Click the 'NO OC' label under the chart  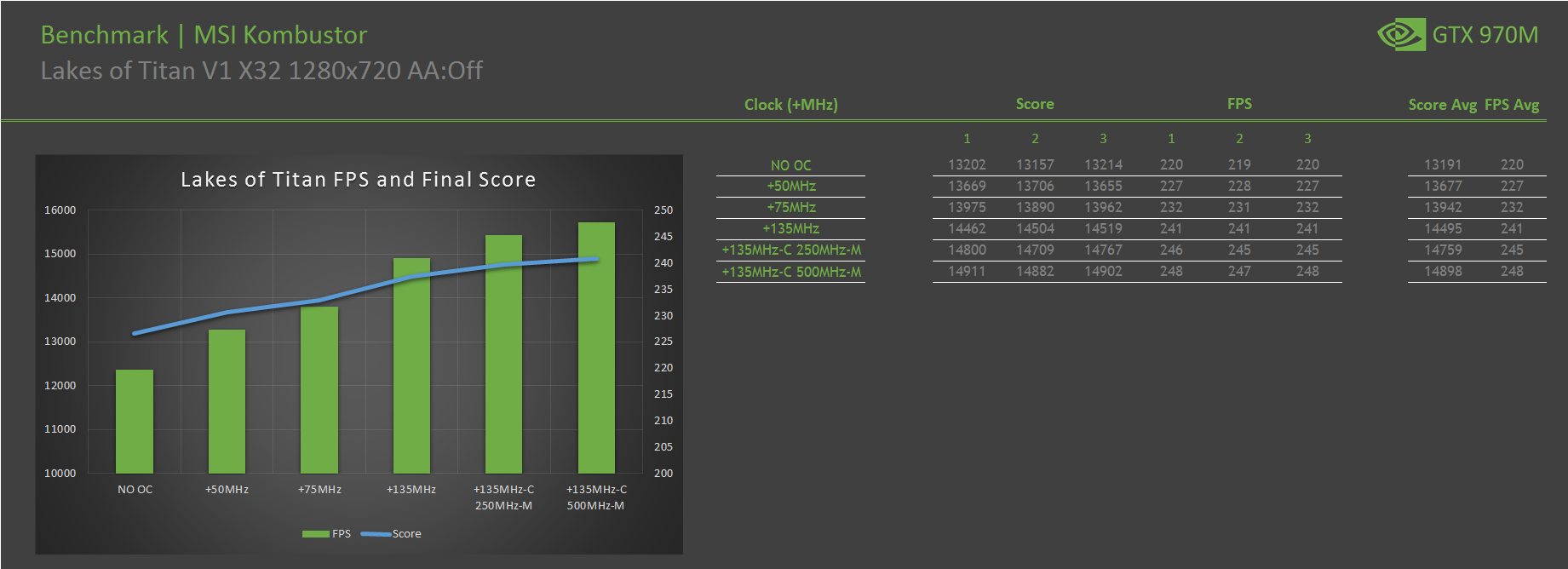click(x=135, y=490)
